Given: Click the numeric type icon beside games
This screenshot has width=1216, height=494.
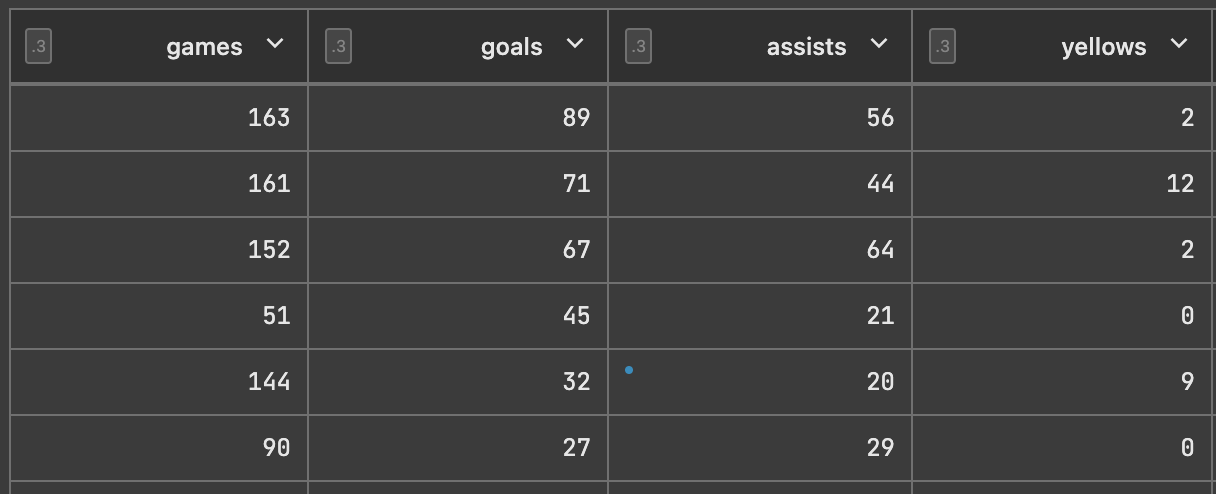Looking at the screenshot, I should [38, 46].
